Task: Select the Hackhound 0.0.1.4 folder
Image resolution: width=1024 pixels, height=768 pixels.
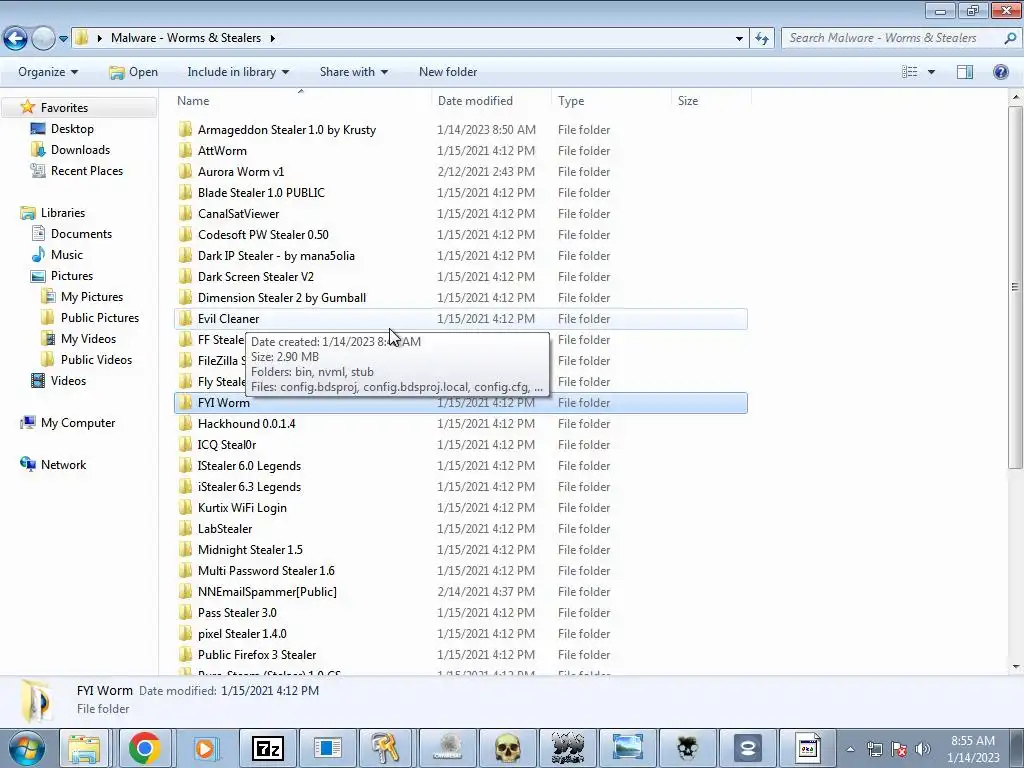Action: (460, 424)
